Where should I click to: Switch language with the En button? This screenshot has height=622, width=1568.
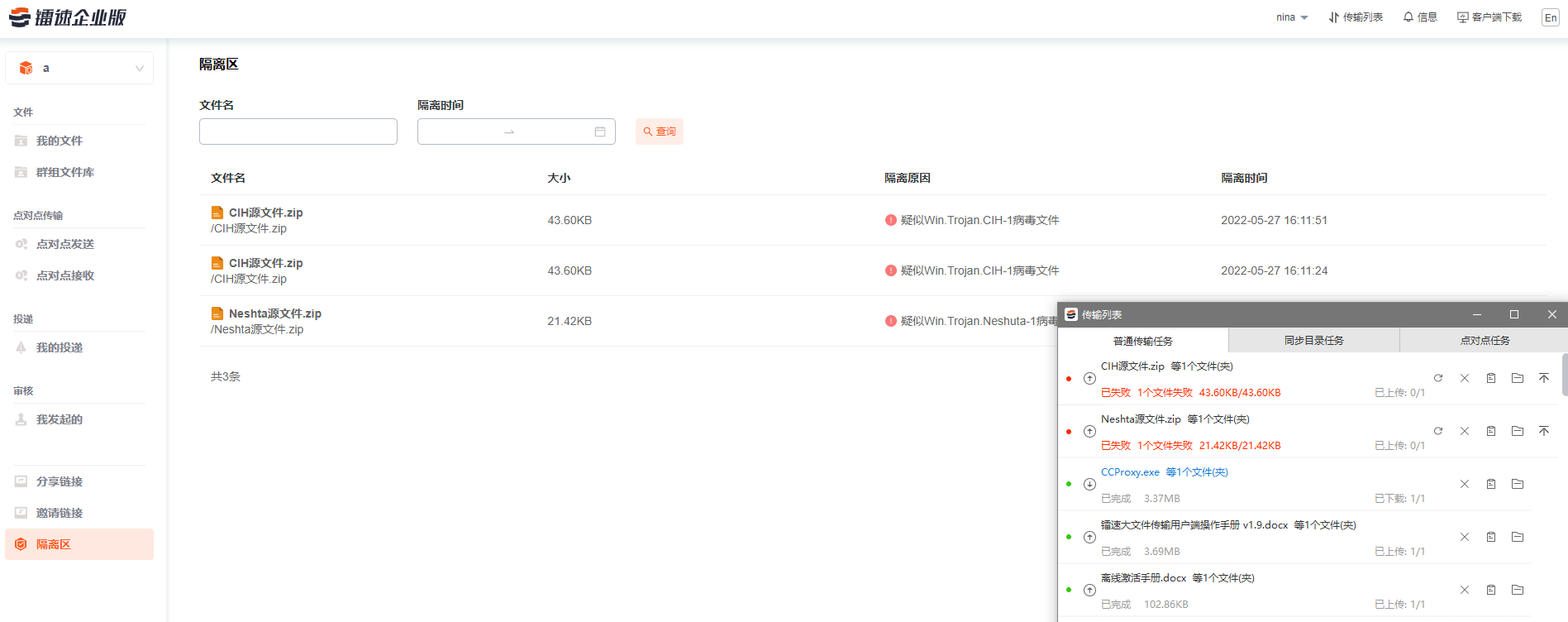(1551, 17)
